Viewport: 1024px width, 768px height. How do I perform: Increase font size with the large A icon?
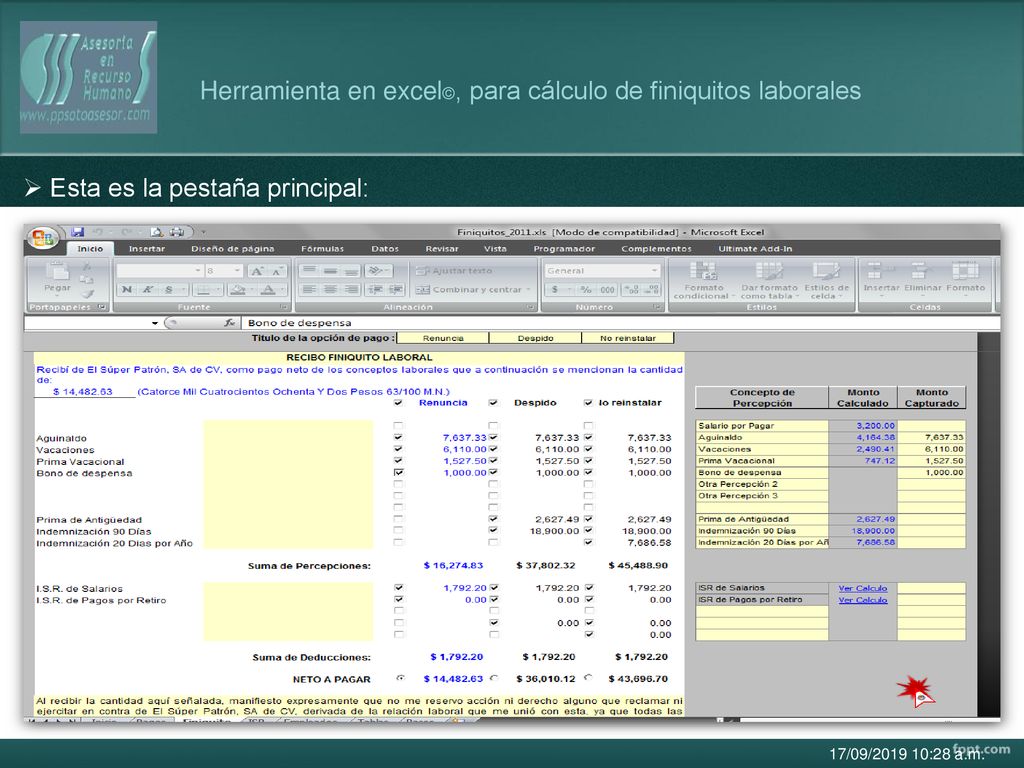coord(257,270)
